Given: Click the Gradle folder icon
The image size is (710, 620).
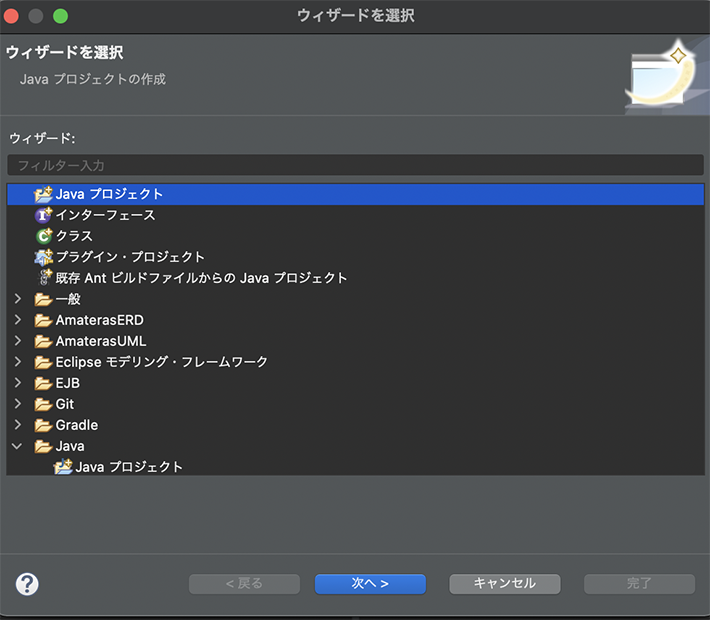Looking at the screenshot, I should tap(43, 425).
